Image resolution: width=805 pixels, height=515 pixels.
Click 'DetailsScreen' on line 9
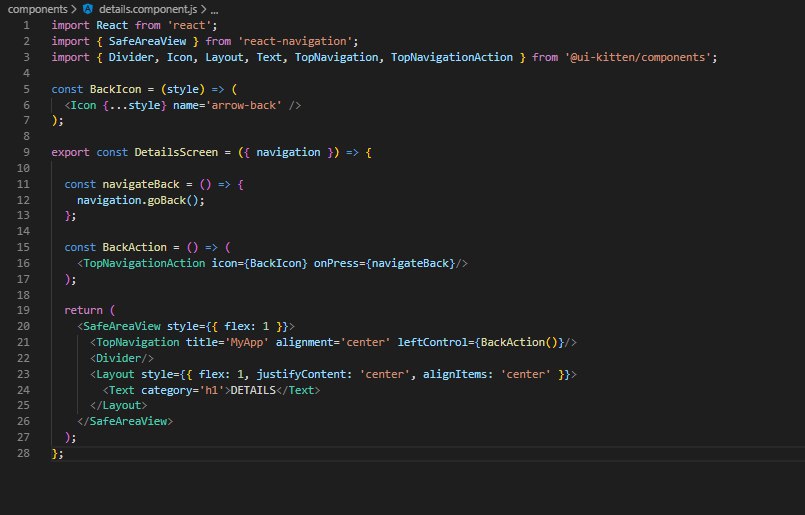[x=176, y=152]
